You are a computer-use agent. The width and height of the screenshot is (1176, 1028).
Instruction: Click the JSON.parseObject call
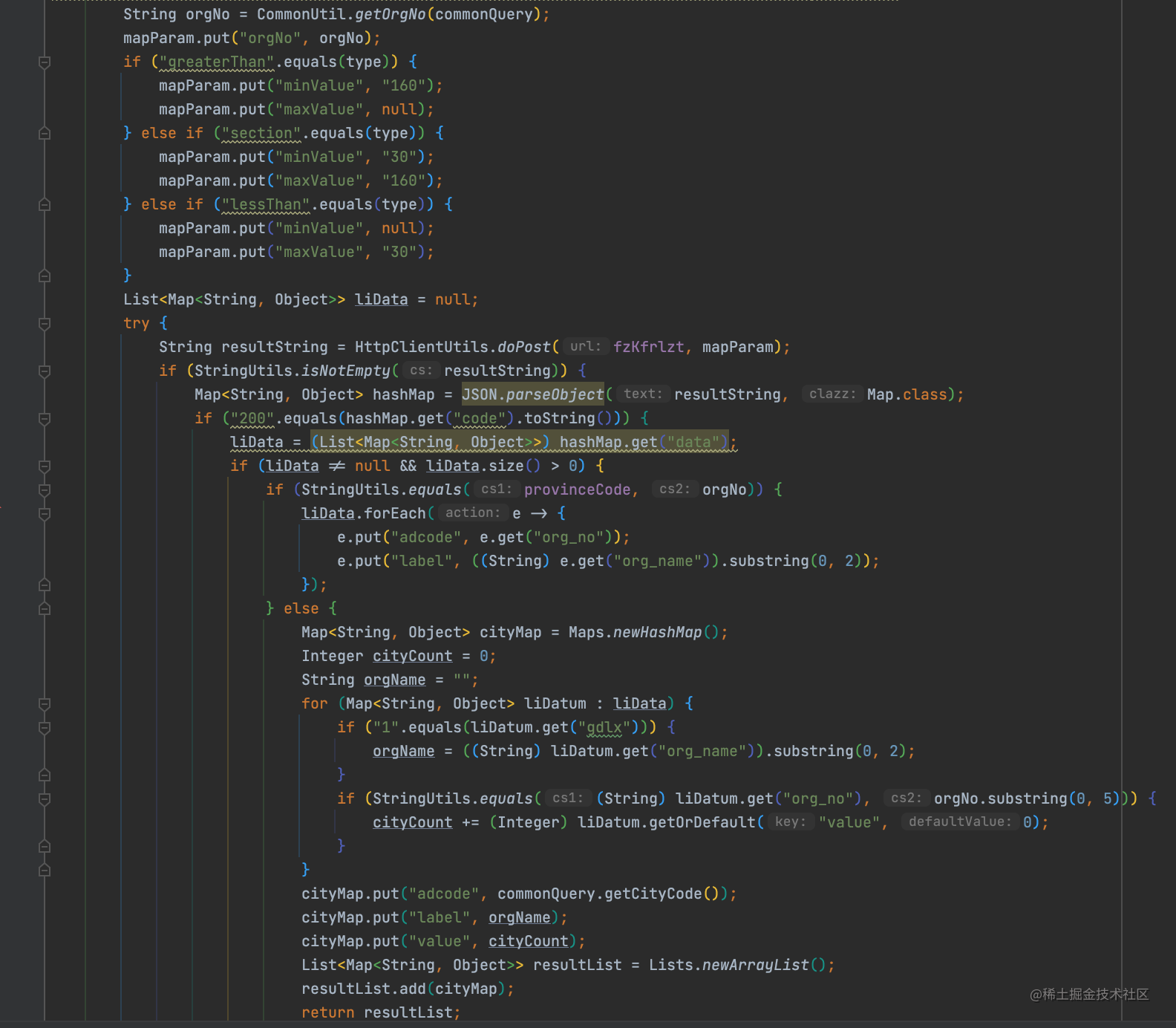(x=533, y=394)
